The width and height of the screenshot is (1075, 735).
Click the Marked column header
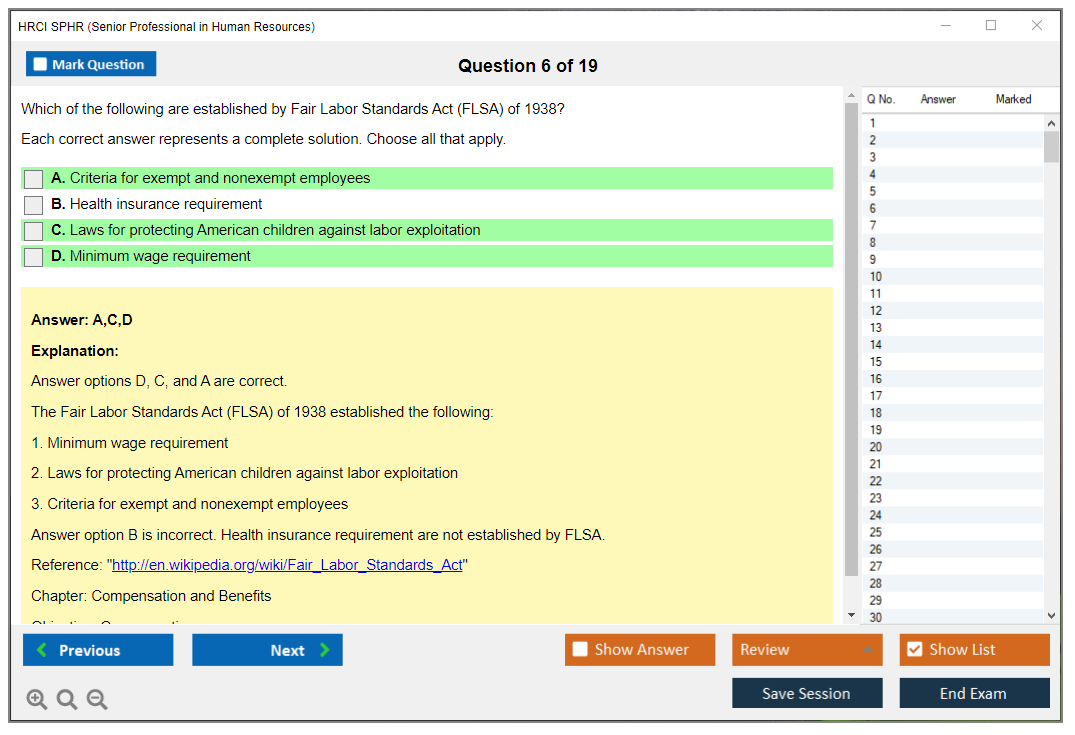pyautogui.click(x=1013, y=99)
